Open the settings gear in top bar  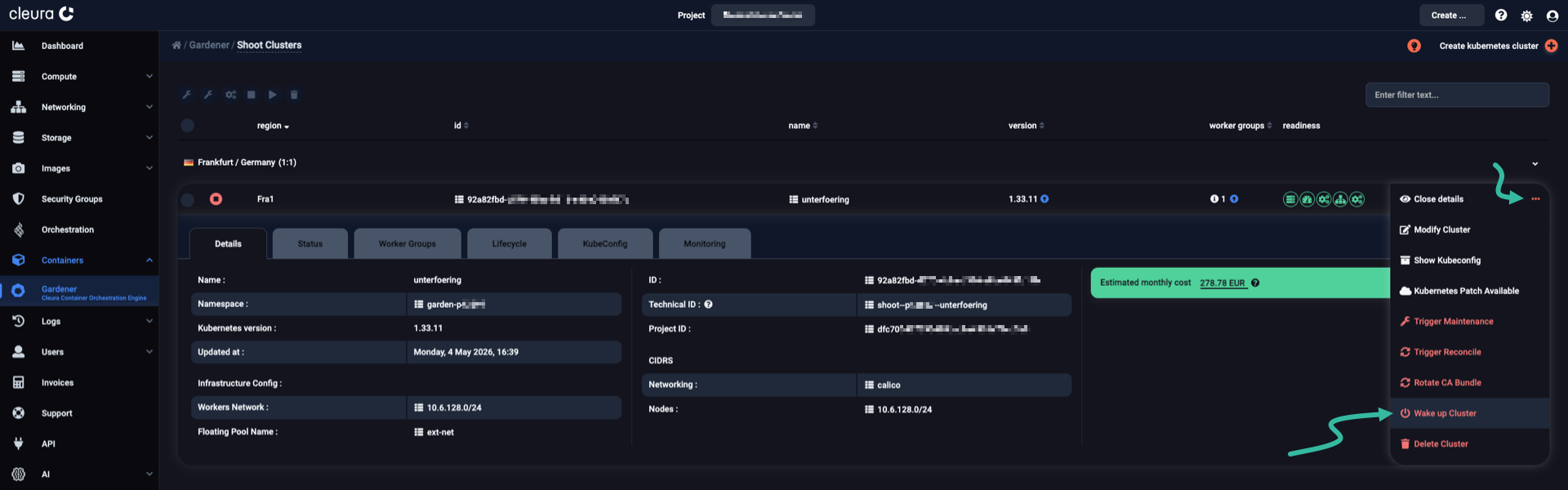click(x=1526, y=16)
